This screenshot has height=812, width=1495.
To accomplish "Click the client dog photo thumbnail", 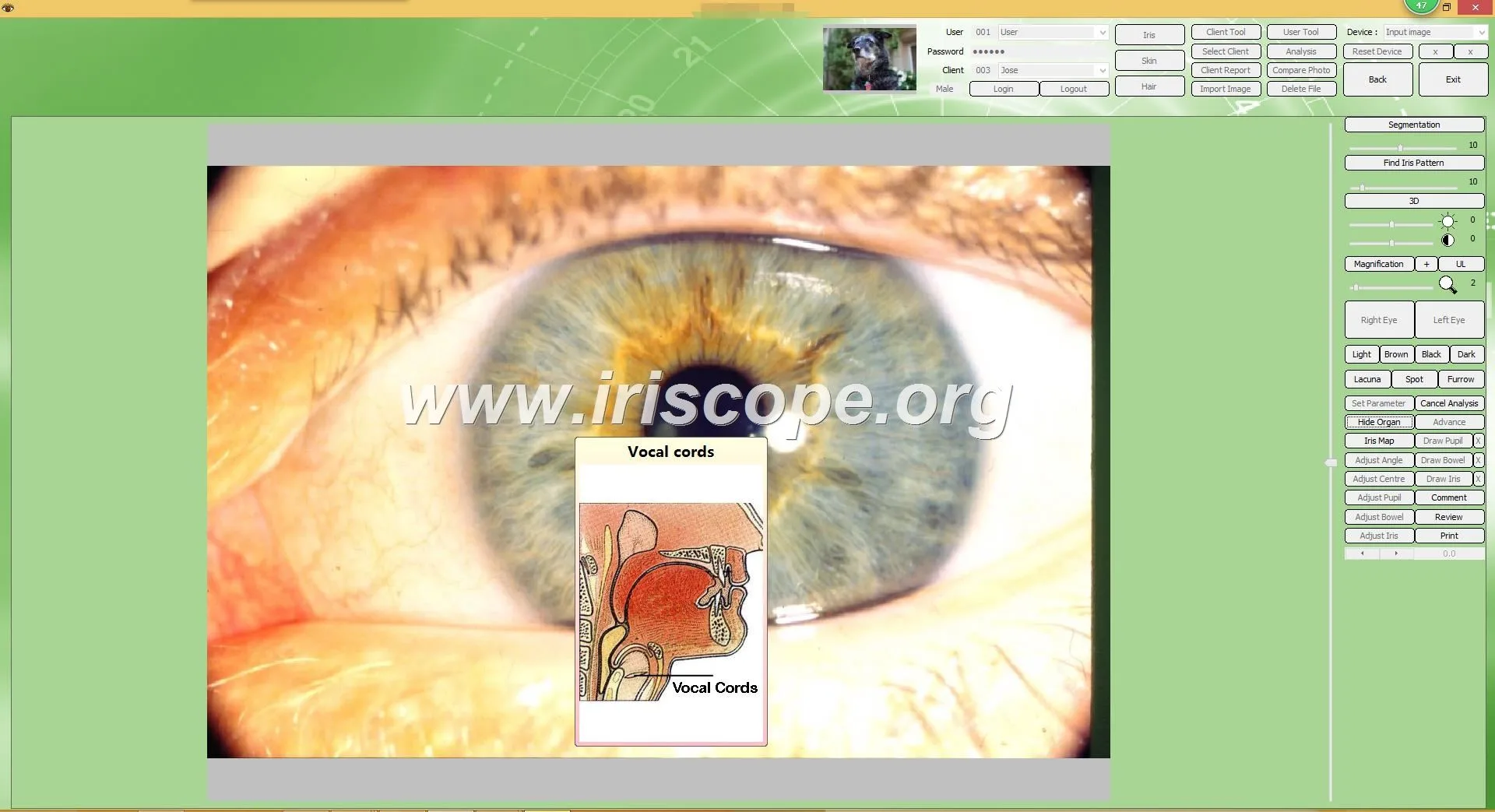I will coord(870,58).
